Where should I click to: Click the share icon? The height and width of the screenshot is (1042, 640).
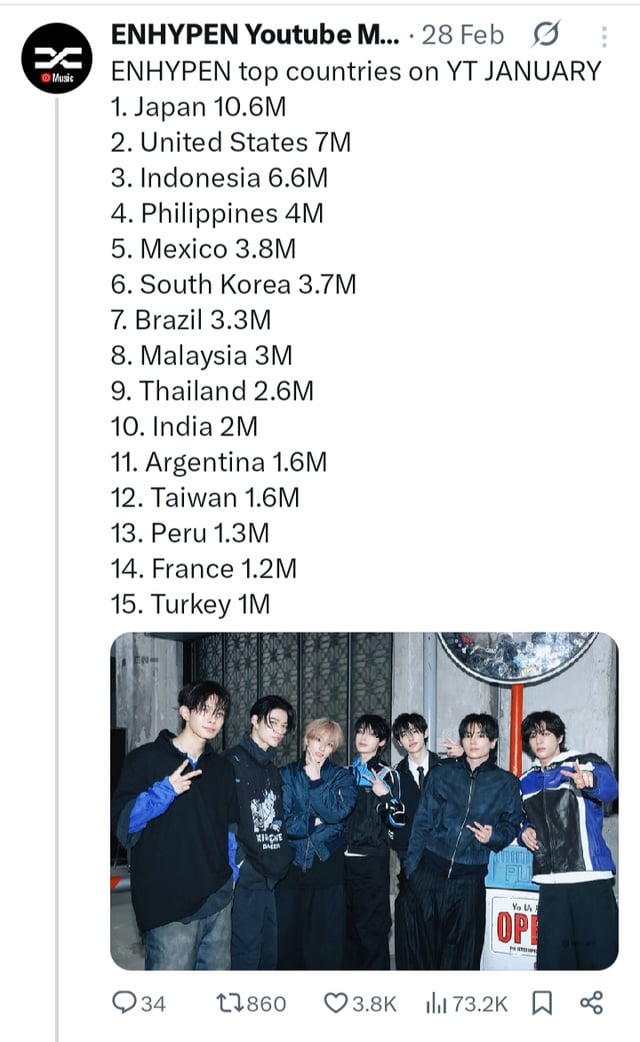[x=591, y=1003]
